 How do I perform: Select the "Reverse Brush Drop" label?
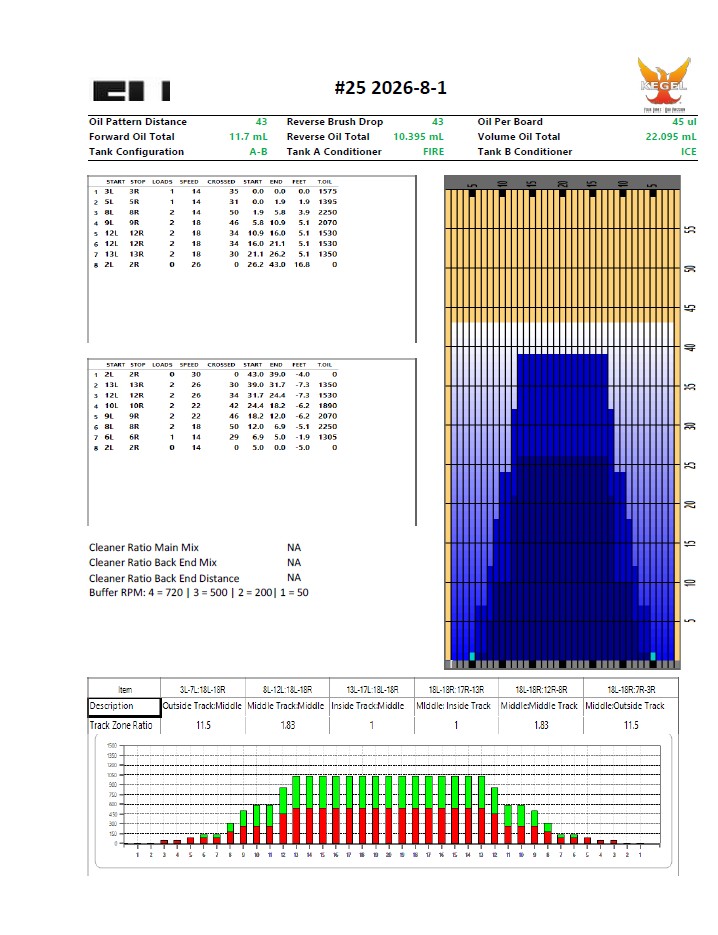coord(335,122)
